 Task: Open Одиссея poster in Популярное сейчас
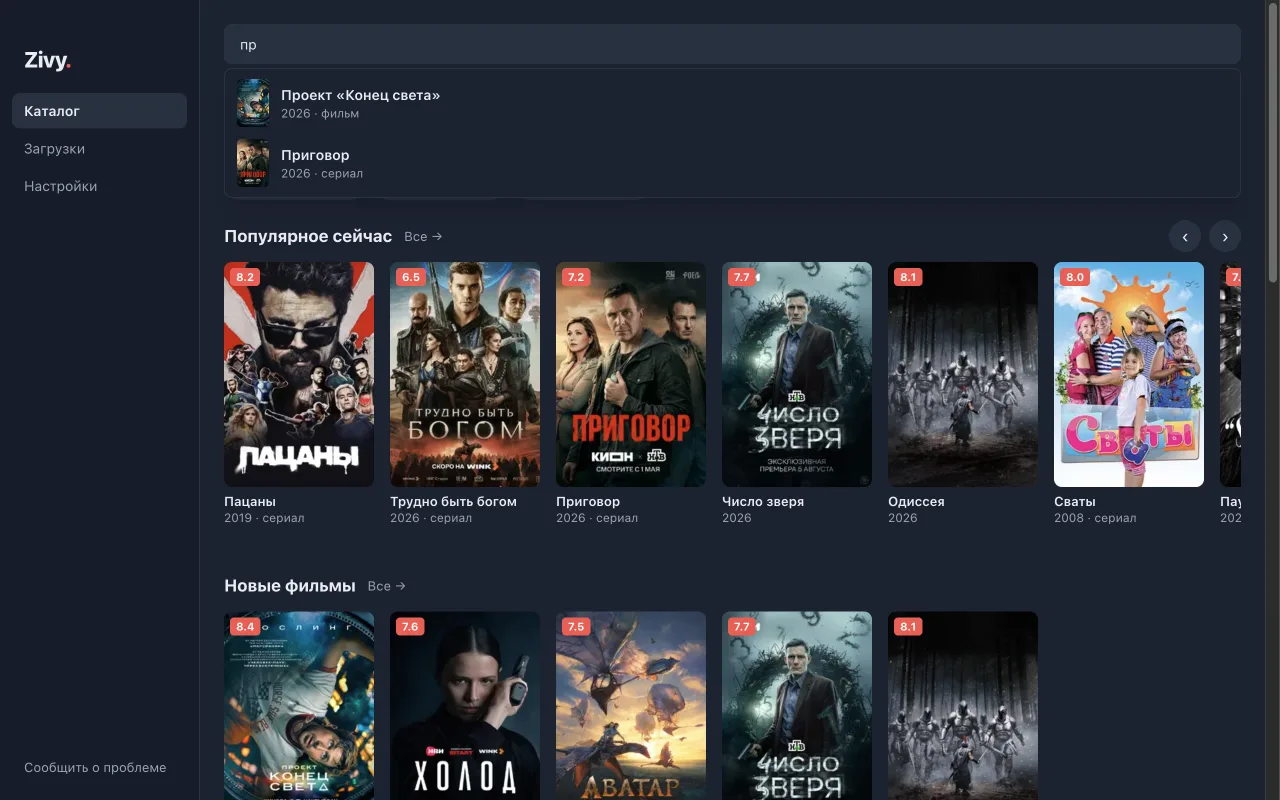963,375
